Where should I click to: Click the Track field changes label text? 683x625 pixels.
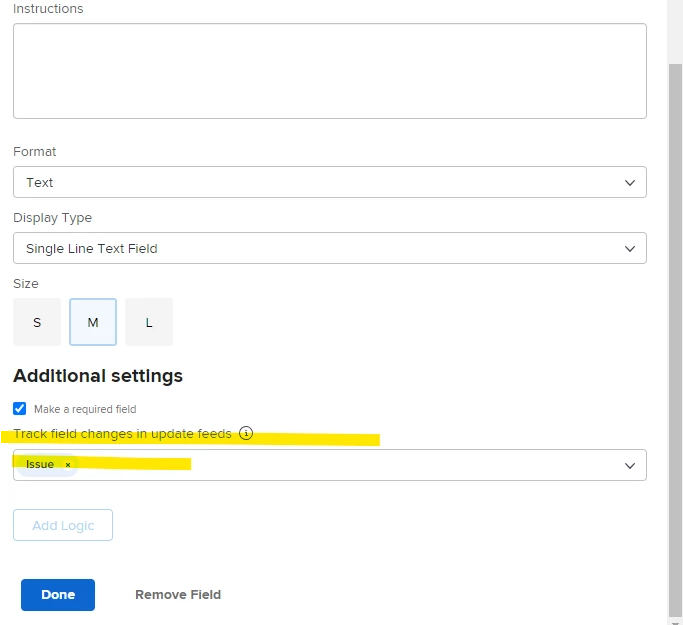tap(122, 434)
